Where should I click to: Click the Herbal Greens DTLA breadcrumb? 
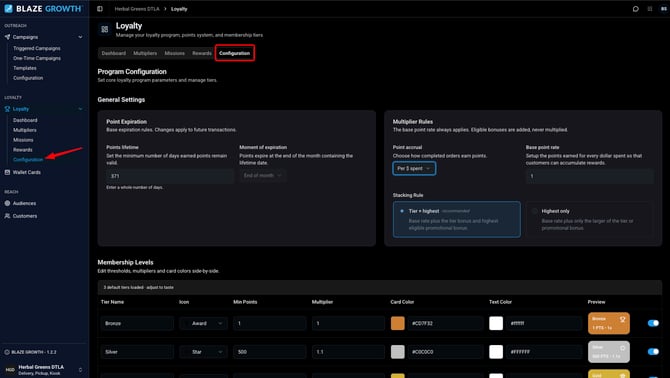click(137, 9)
